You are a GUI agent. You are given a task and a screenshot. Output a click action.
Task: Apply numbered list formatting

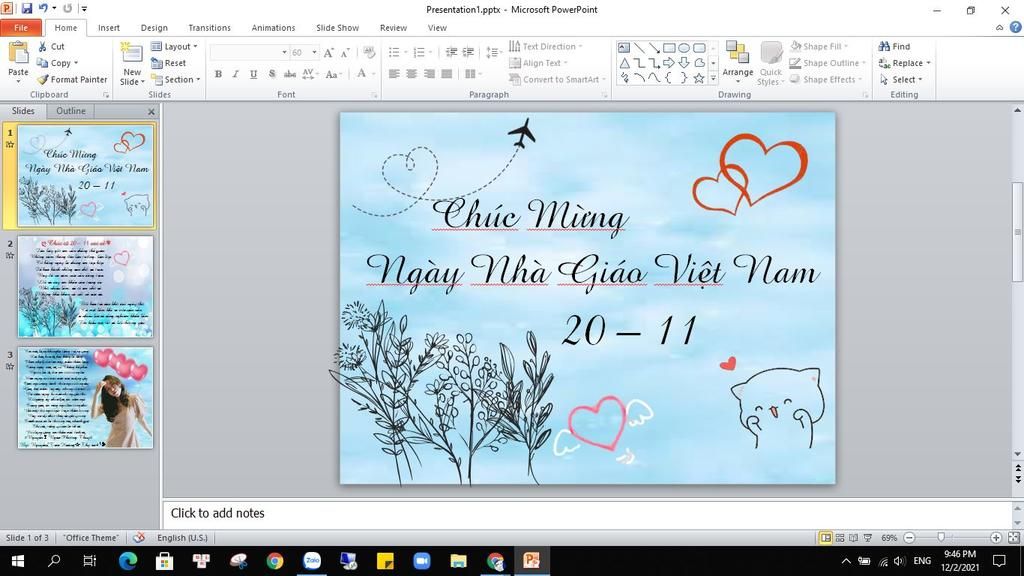[x=419, y=52]
